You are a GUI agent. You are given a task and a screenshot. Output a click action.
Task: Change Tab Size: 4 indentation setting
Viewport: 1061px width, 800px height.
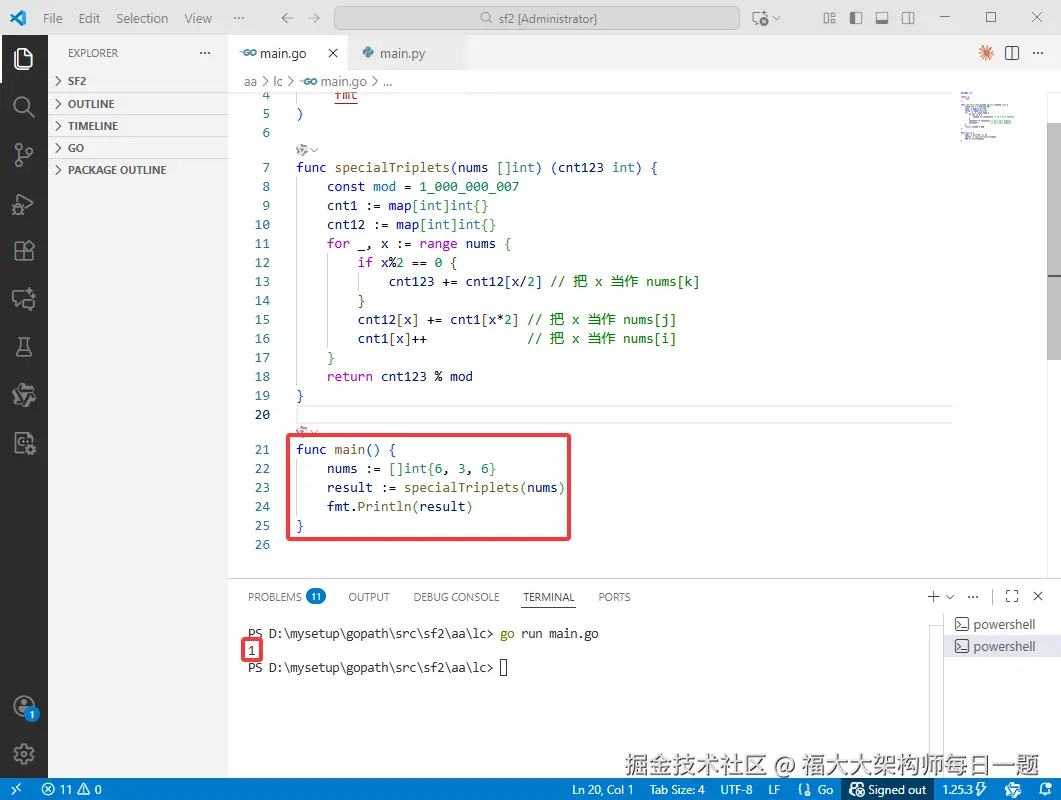677,789
